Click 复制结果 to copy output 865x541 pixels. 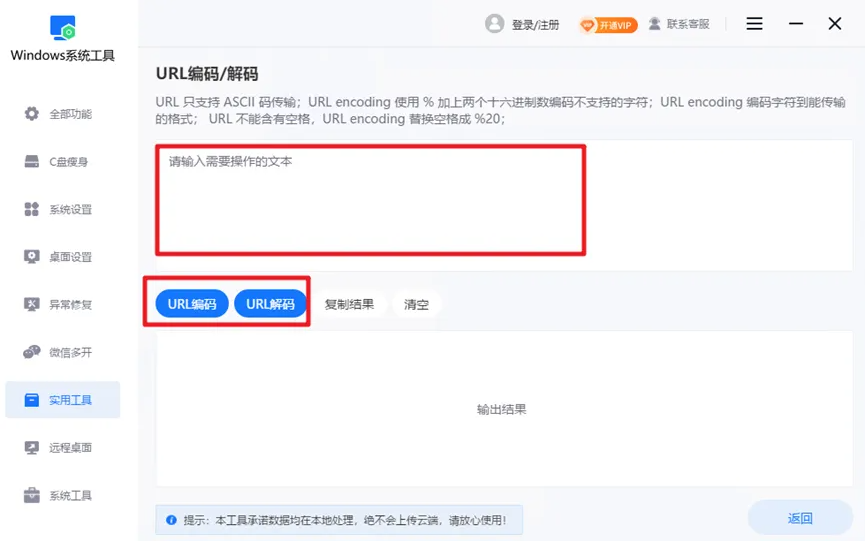click(349, 304)
